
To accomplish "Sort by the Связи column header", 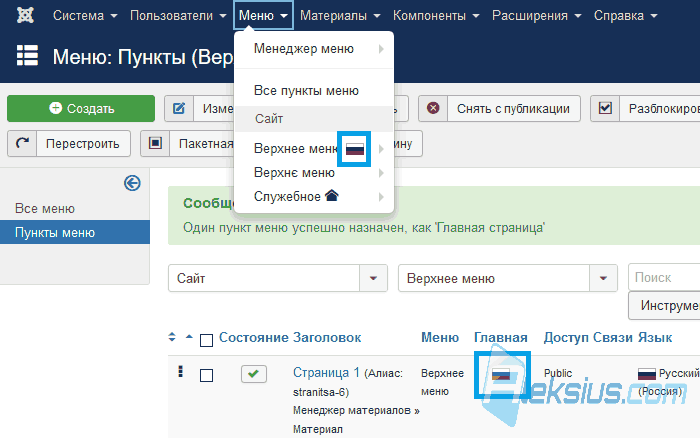I will (614, 338).
